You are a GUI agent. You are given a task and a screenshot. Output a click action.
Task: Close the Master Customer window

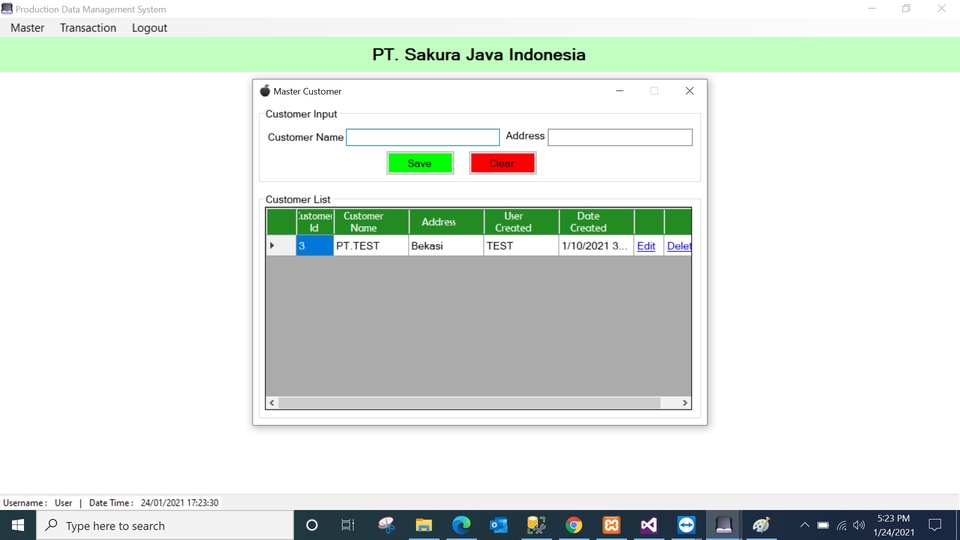pyautogui.click(x=689, y=91)
